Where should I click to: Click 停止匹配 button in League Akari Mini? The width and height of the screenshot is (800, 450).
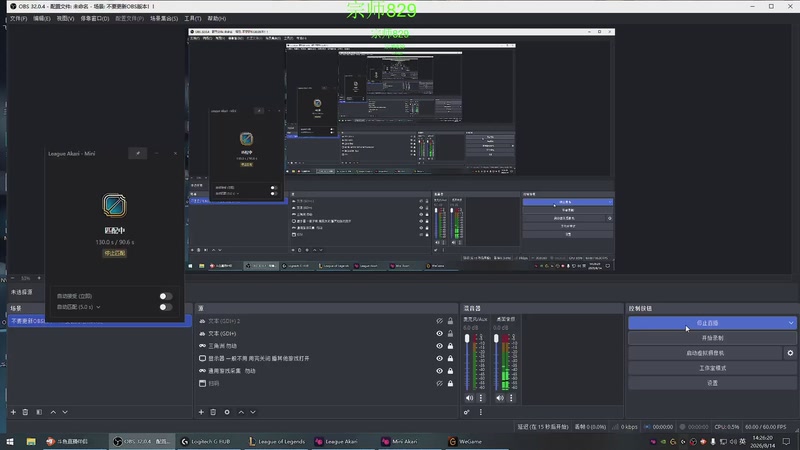coord(115,253)
